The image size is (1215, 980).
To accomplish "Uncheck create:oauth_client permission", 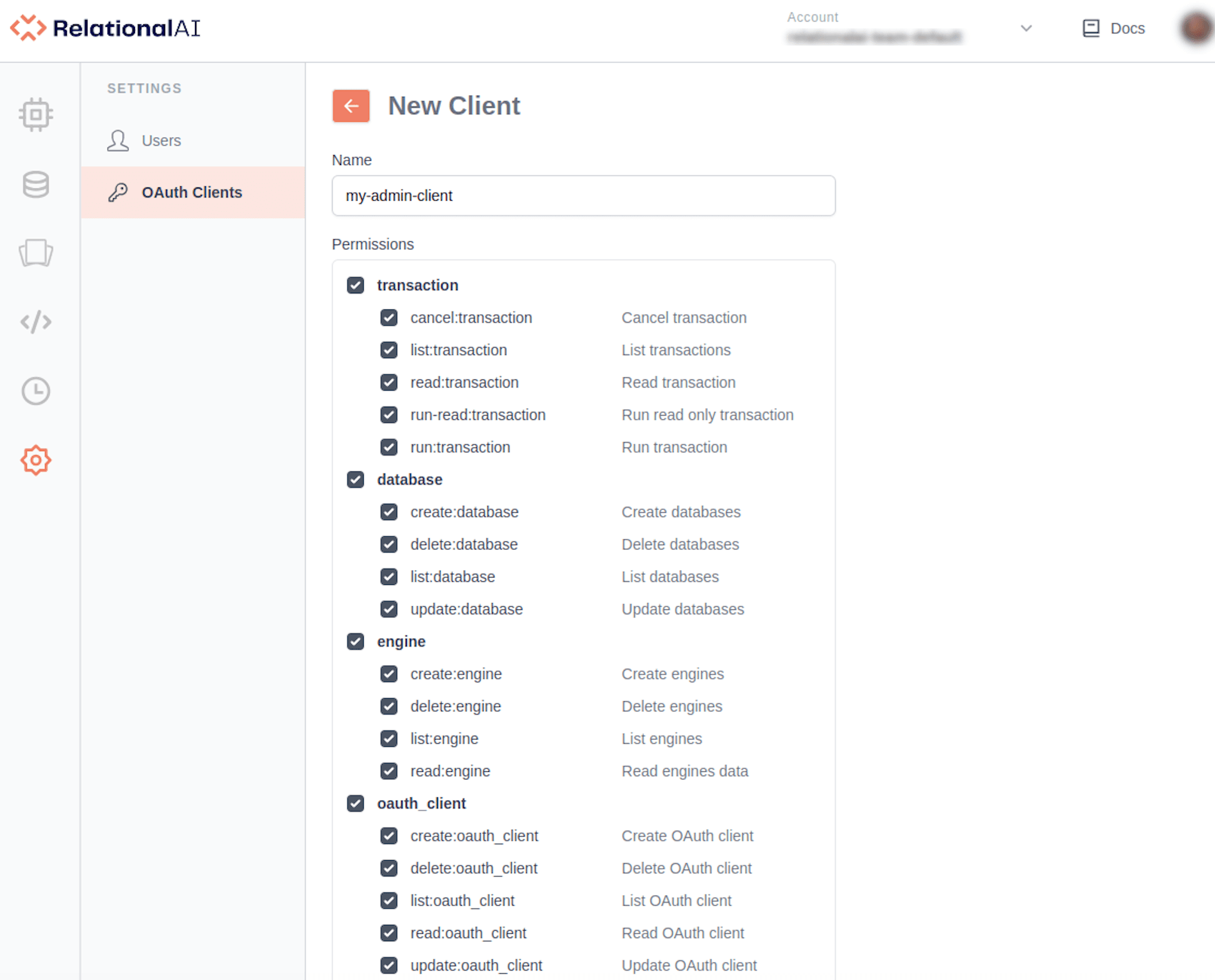I will (x=389, y=836).
